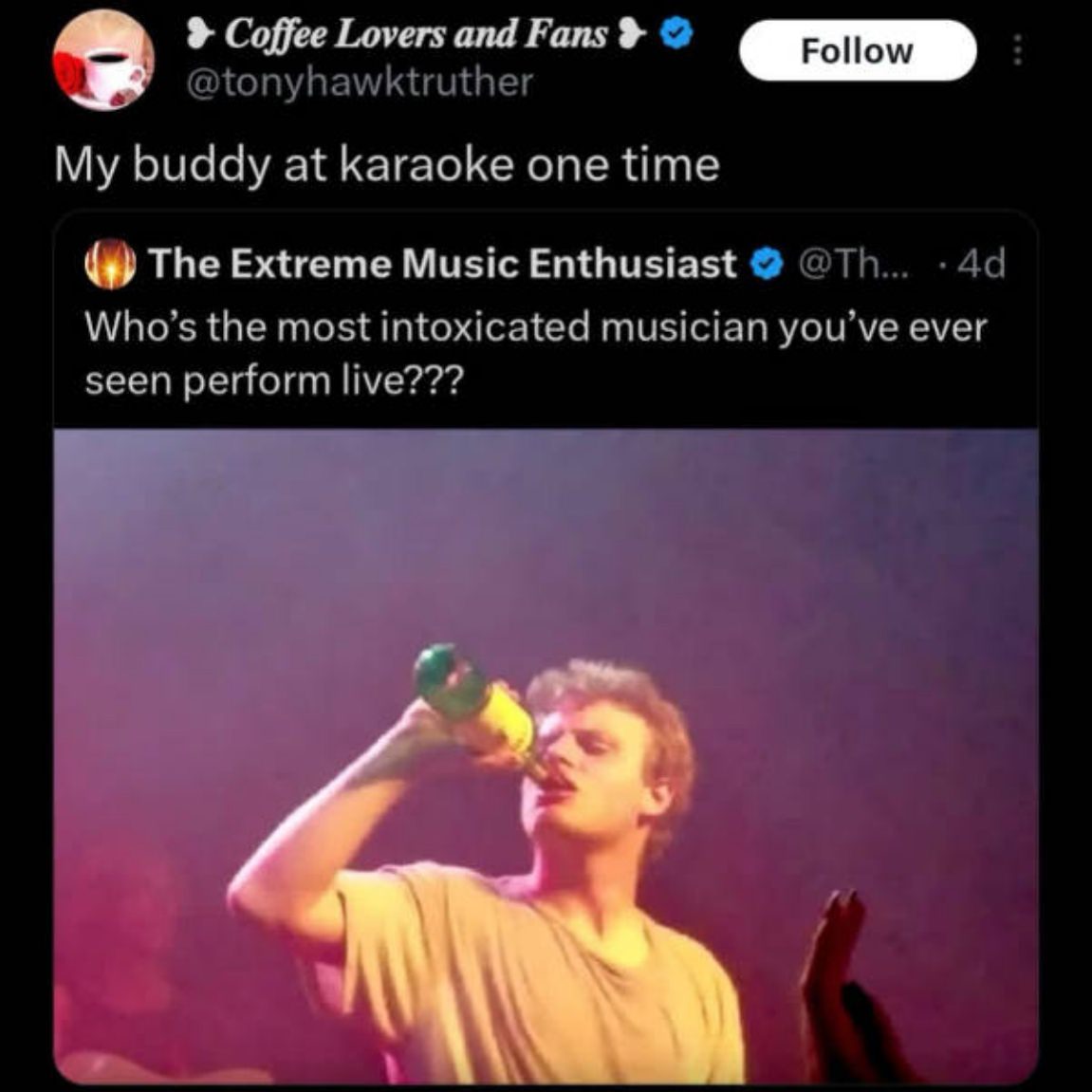Visit the @tonyhawktruther handle
The width and height of the screenshot is (1092, 1092).
361,83
